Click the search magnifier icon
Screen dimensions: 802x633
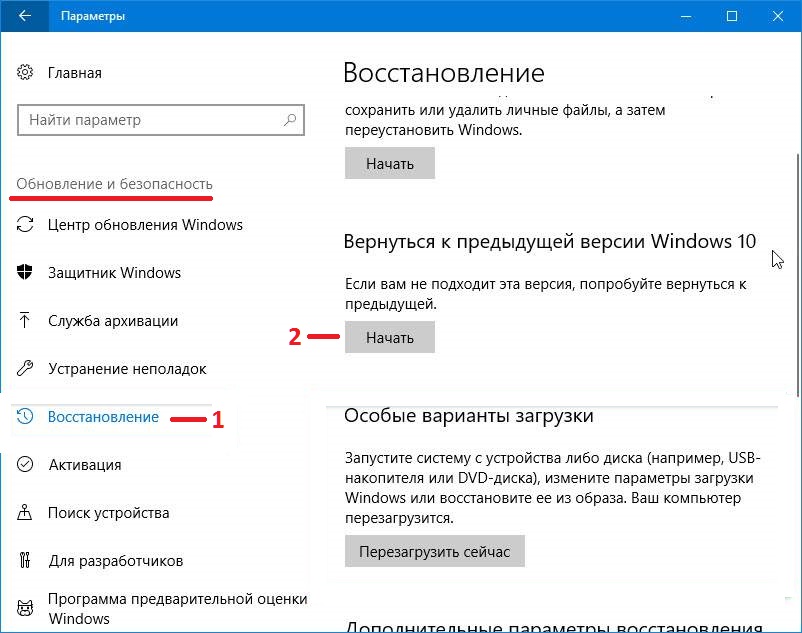pyautogui.click(x=289, y=120)
